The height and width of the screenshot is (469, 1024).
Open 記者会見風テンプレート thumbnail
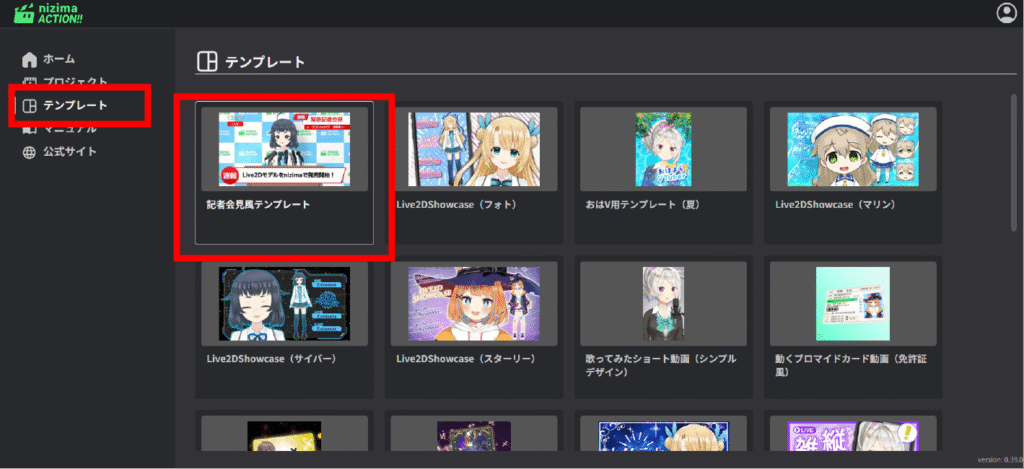tap(284, 149)
